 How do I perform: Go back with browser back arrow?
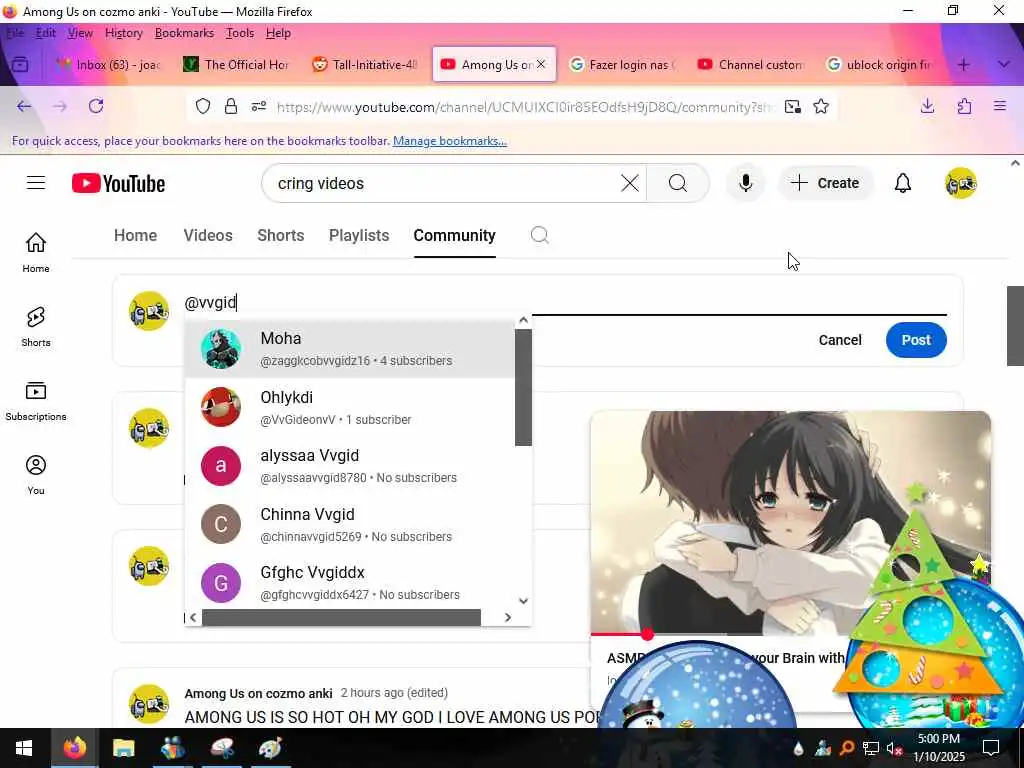24,106
